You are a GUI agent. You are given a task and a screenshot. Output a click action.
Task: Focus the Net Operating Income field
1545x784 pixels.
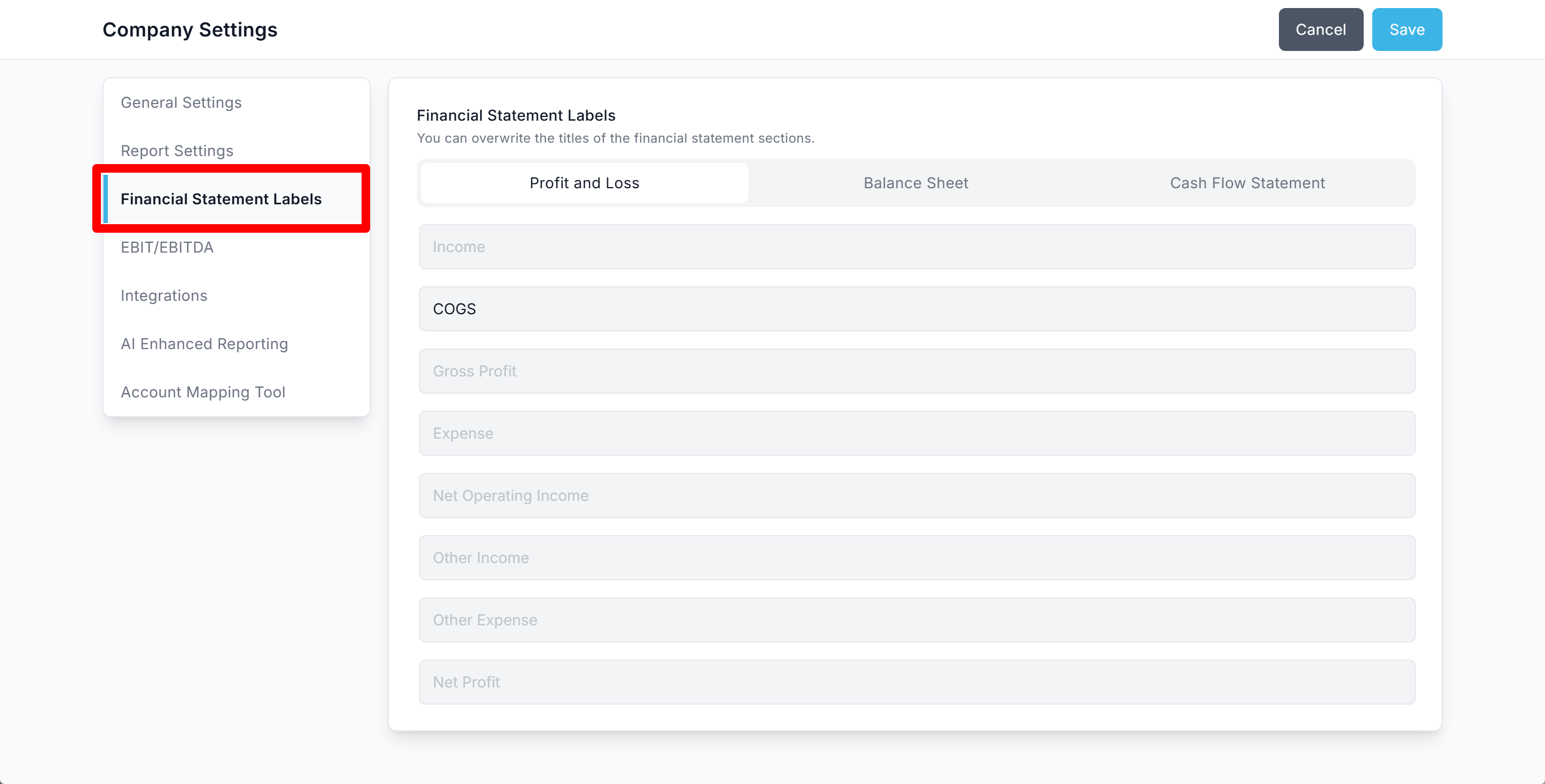coord(916,495)
